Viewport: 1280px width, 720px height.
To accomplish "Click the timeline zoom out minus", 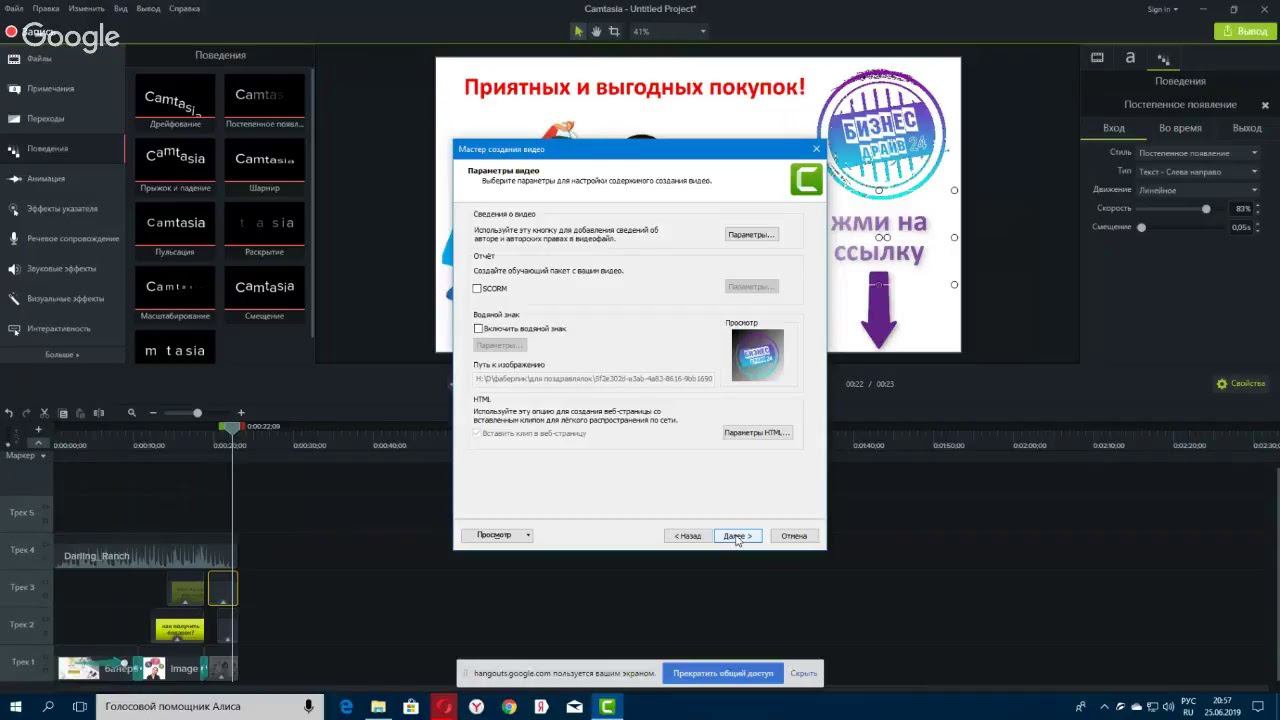I will (x=153, y=413).
